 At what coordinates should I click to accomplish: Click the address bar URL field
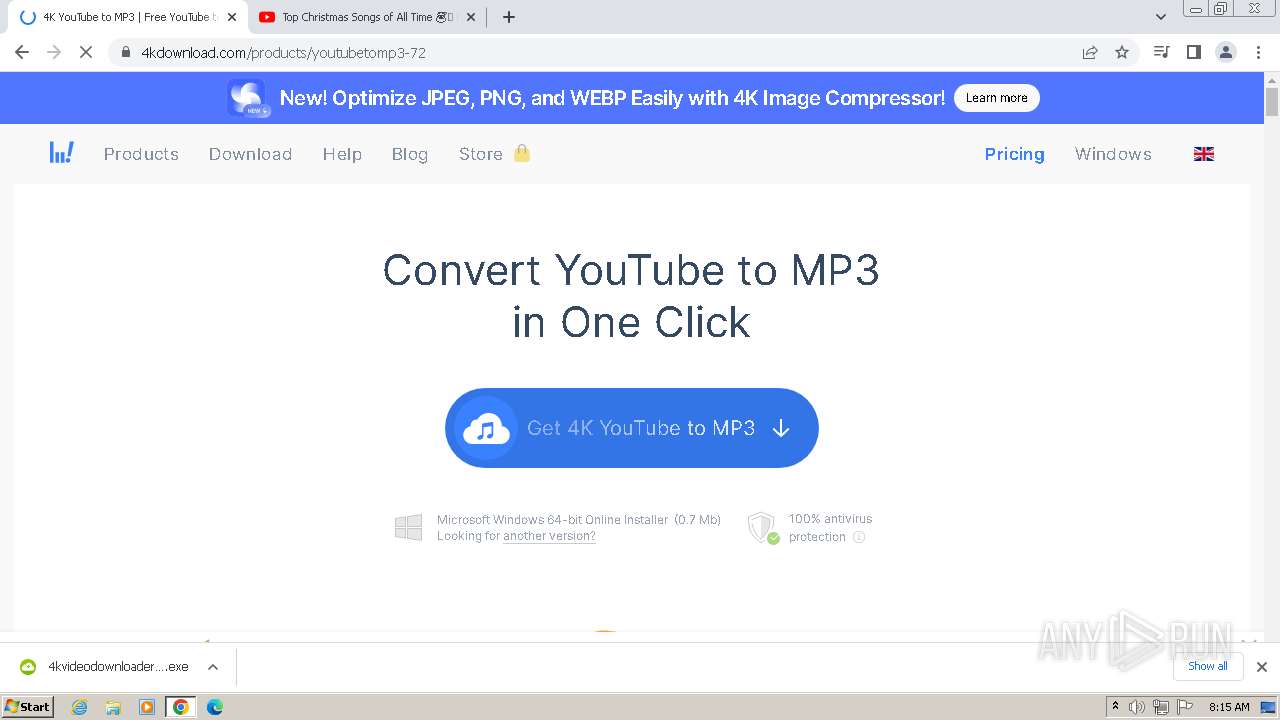point(600,52)
